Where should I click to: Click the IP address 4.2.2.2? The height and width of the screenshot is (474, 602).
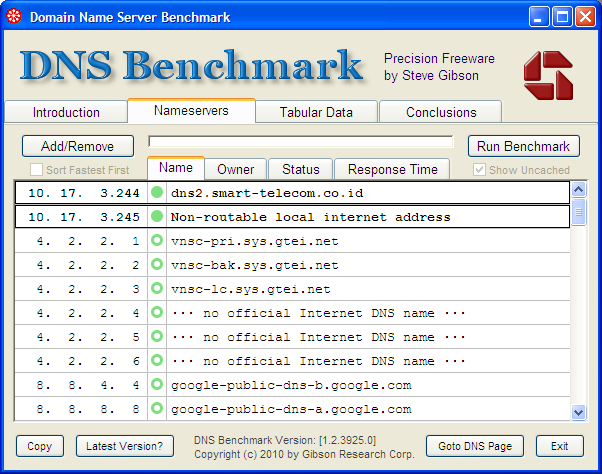pos(88,265)
